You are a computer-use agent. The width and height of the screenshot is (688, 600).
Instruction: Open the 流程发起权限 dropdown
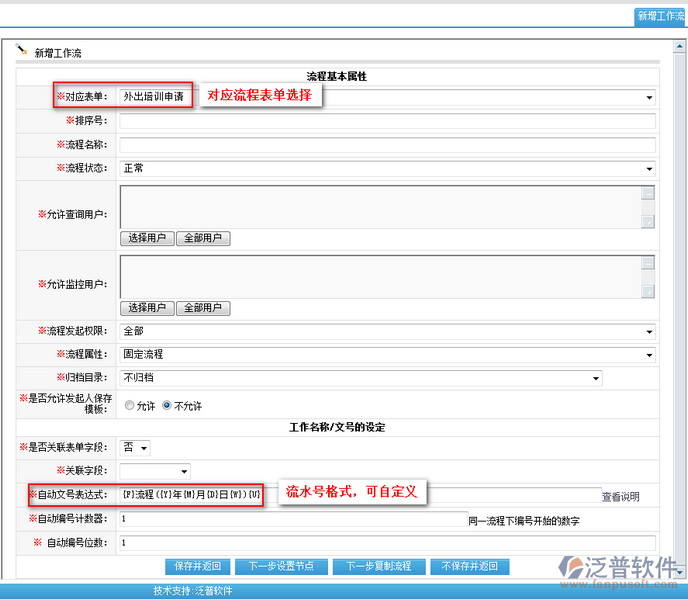coord(387,331)
